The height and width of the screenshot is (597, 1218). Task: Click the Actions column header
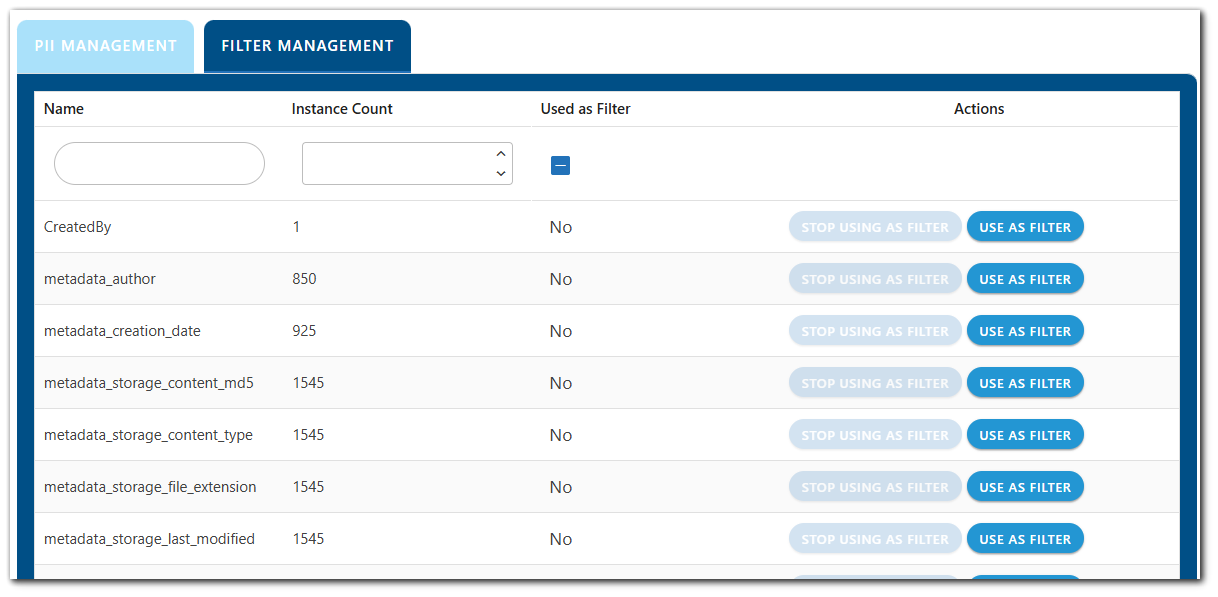point(978,108)
